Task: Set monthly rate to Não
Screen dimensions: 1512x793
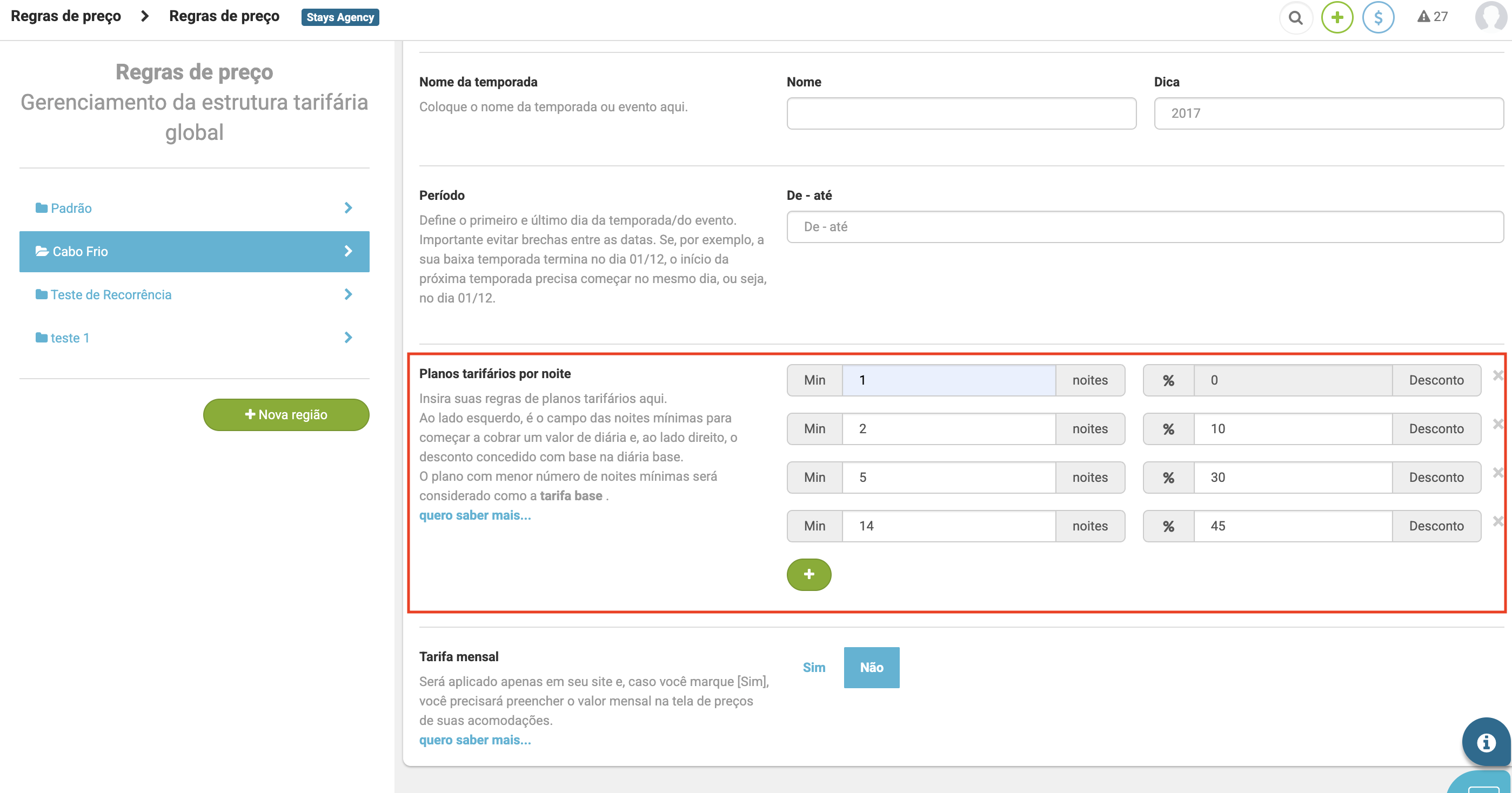Action: (871, 668)
